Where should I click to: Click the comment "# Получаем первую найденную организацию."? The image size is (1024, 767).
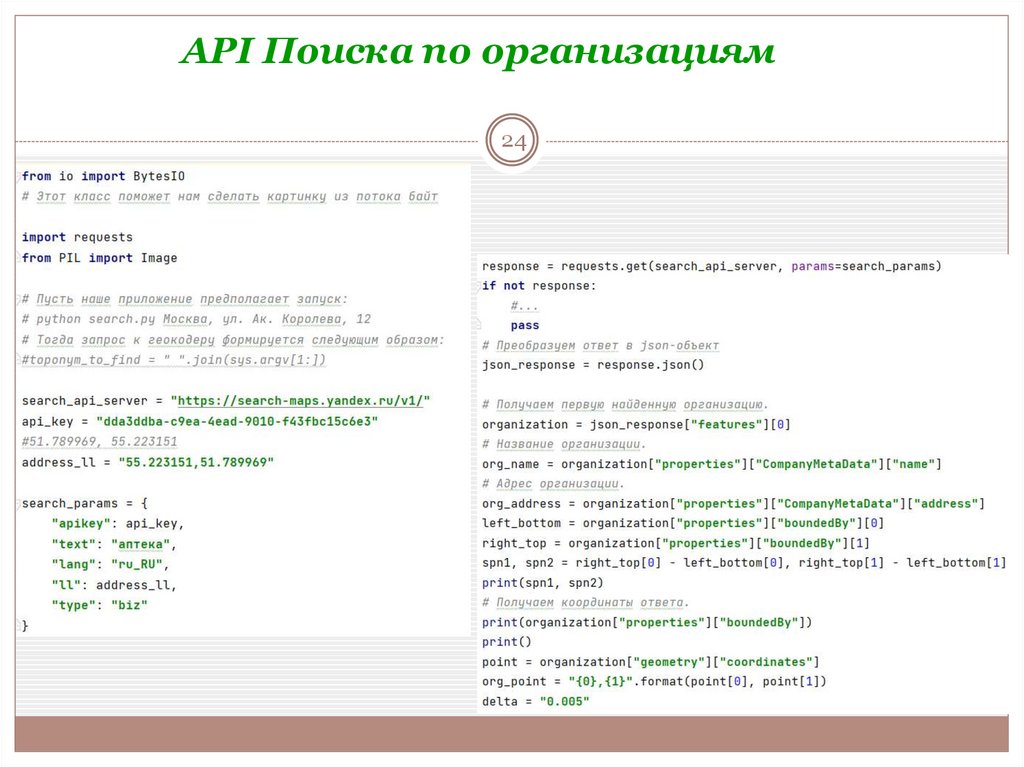626,404
